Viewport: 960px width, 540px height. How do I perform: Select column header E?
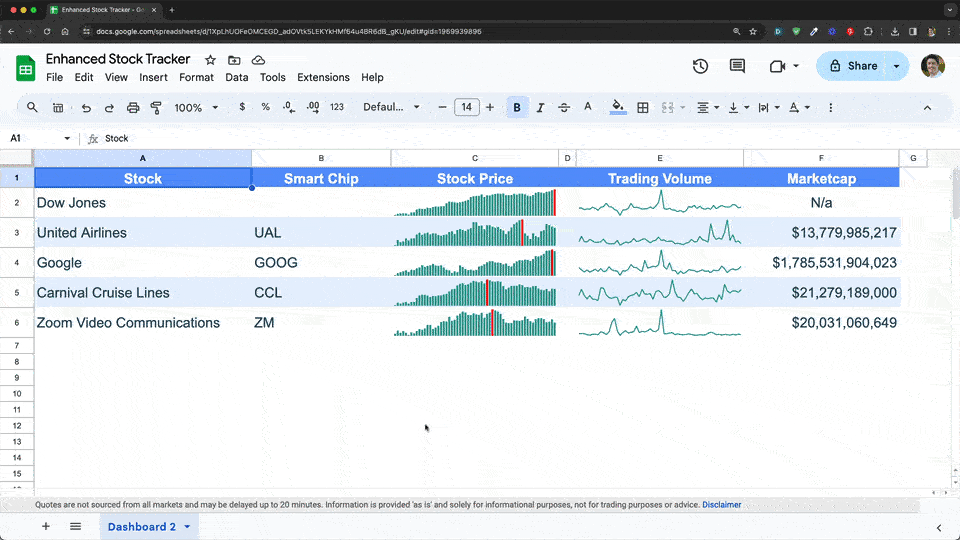(660, 158)
